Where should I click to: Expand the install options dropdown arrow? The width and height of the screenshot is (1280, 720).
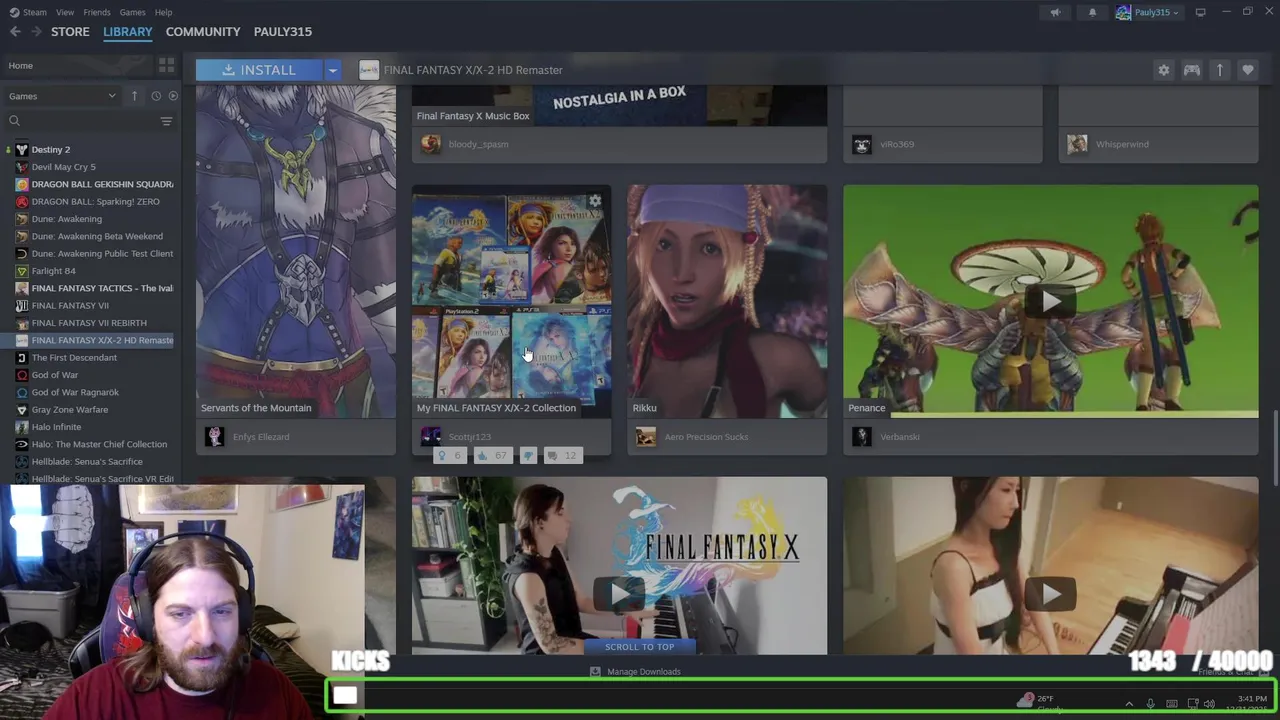pyautogui.click(x=332, y=70)
